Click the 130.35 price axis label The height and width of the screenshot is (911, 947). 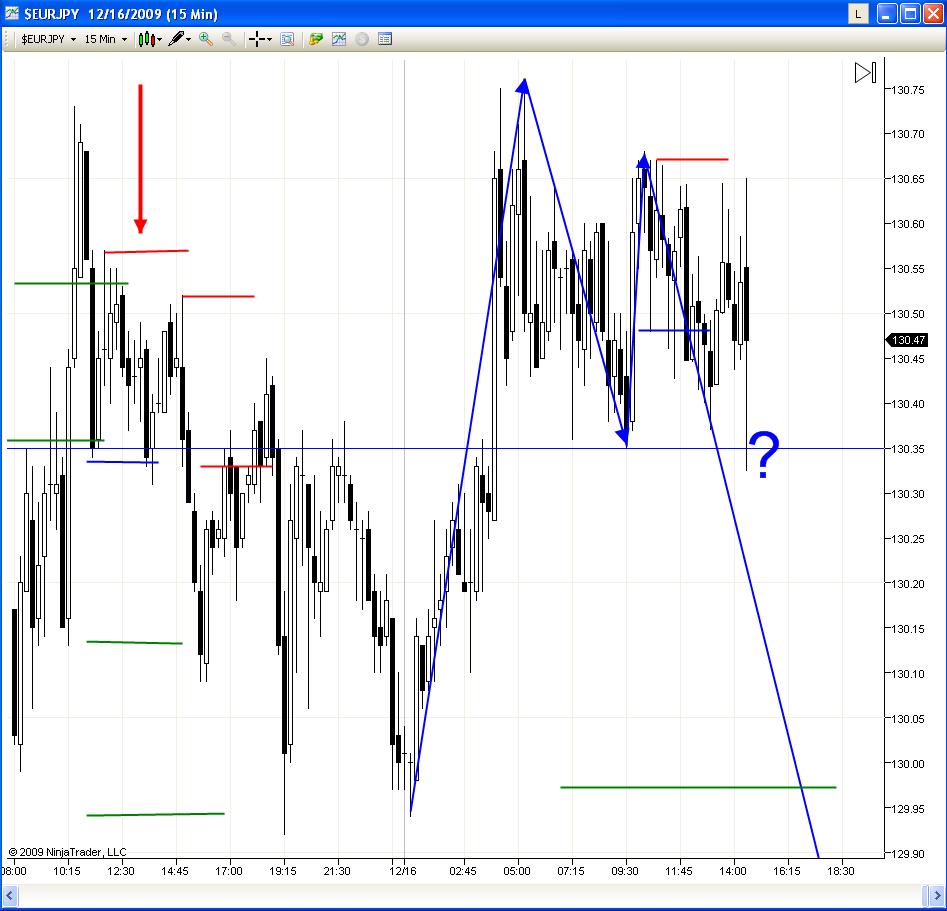(x=908, y=449)
